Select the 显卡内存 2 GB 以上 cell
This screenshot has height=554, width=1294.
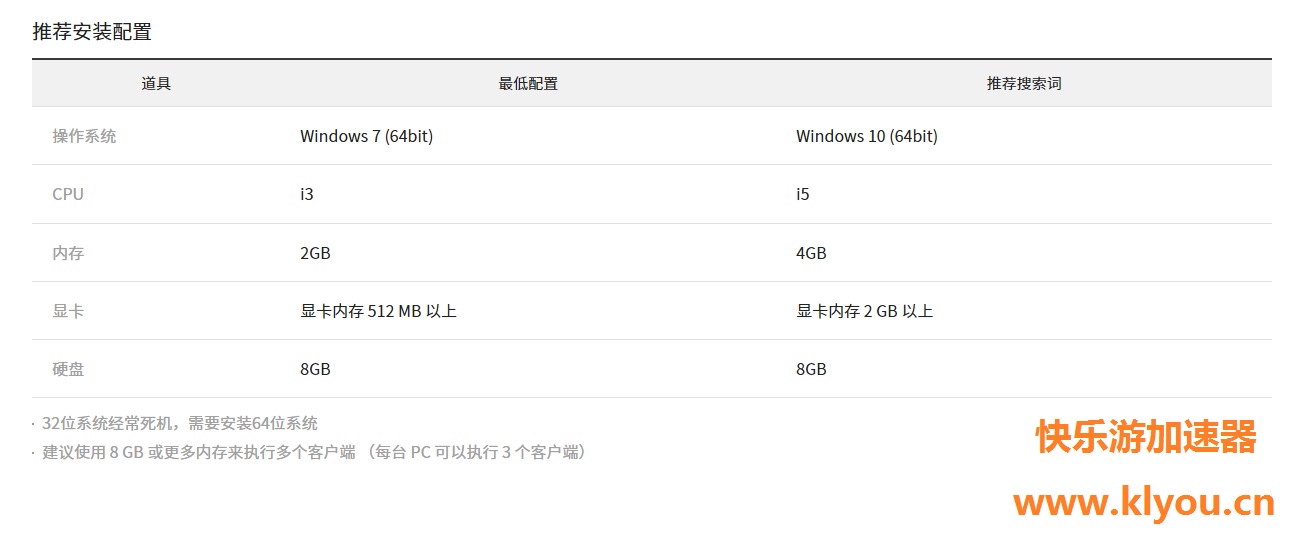click(864, 311)
